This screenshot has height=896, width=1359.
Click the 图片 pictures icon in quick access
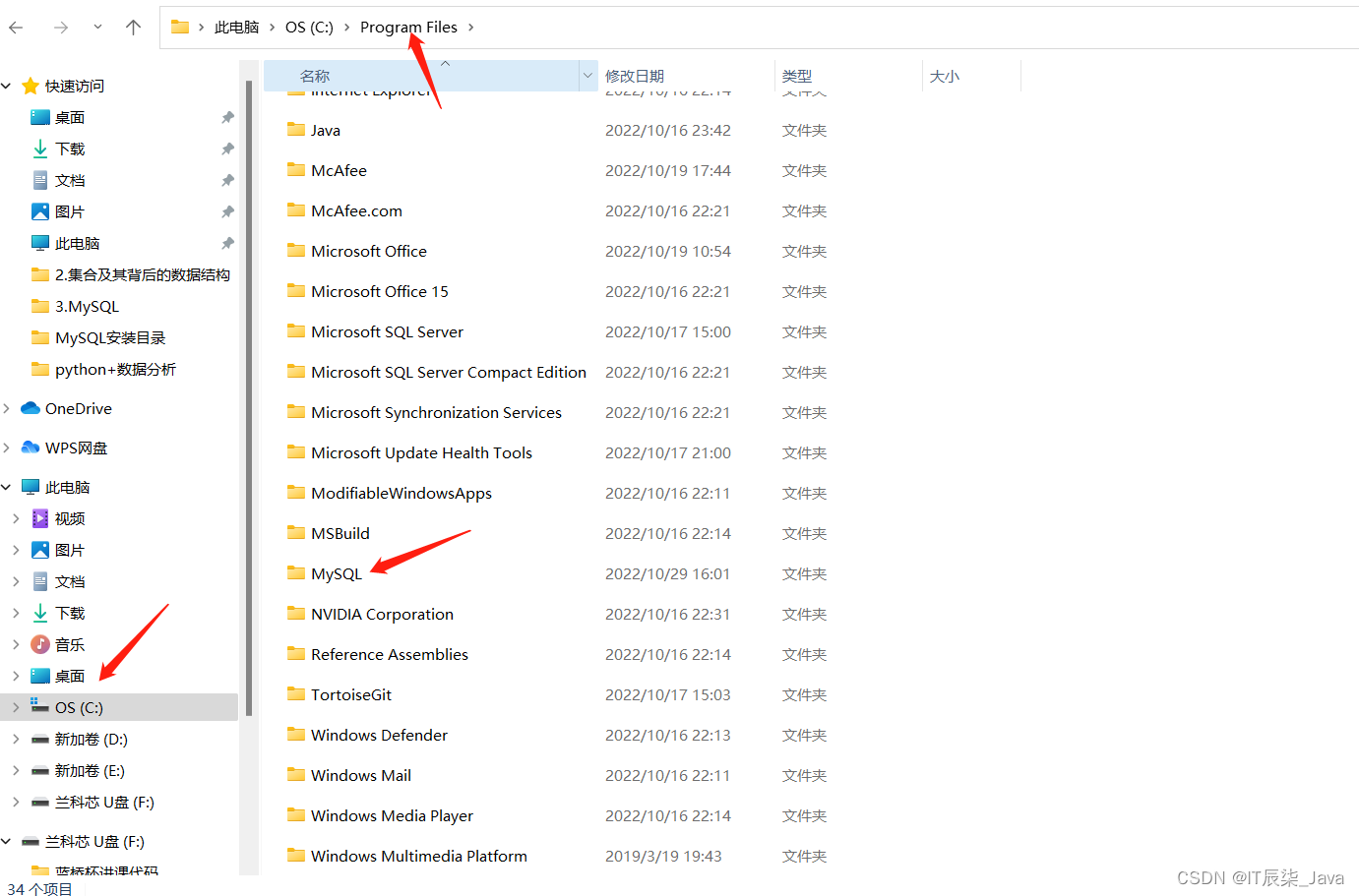[x=40, y=211]
